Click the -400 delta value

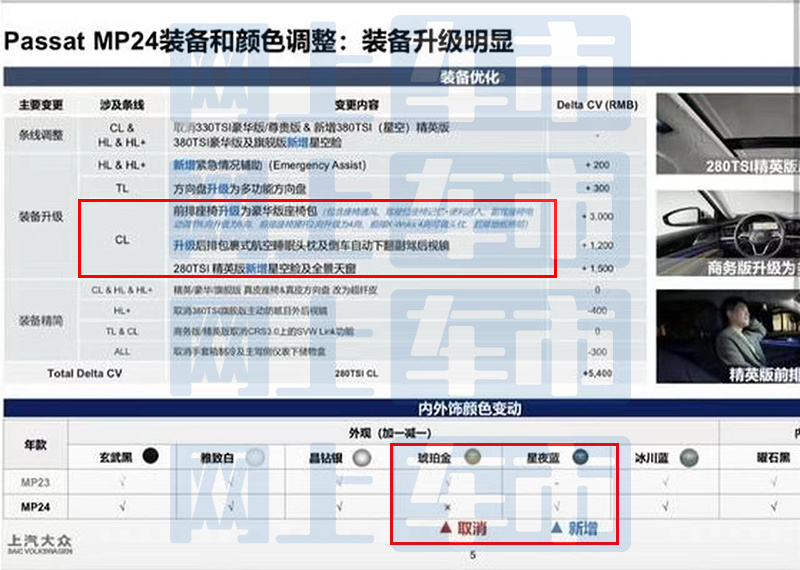(597, 311)
